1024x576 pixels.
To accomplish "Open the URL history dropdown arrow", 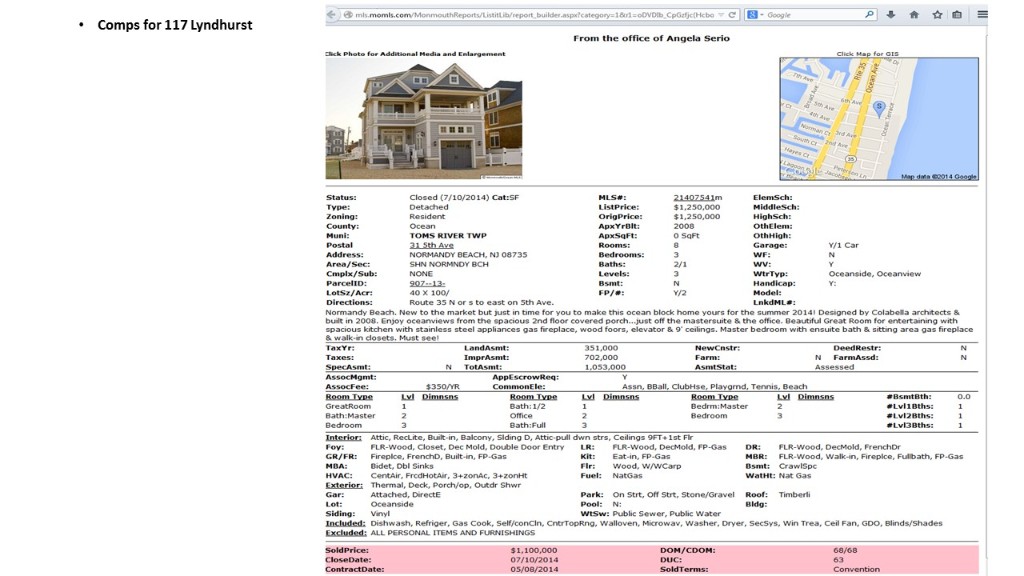I will pyautogui.click(x=720, y=15).
